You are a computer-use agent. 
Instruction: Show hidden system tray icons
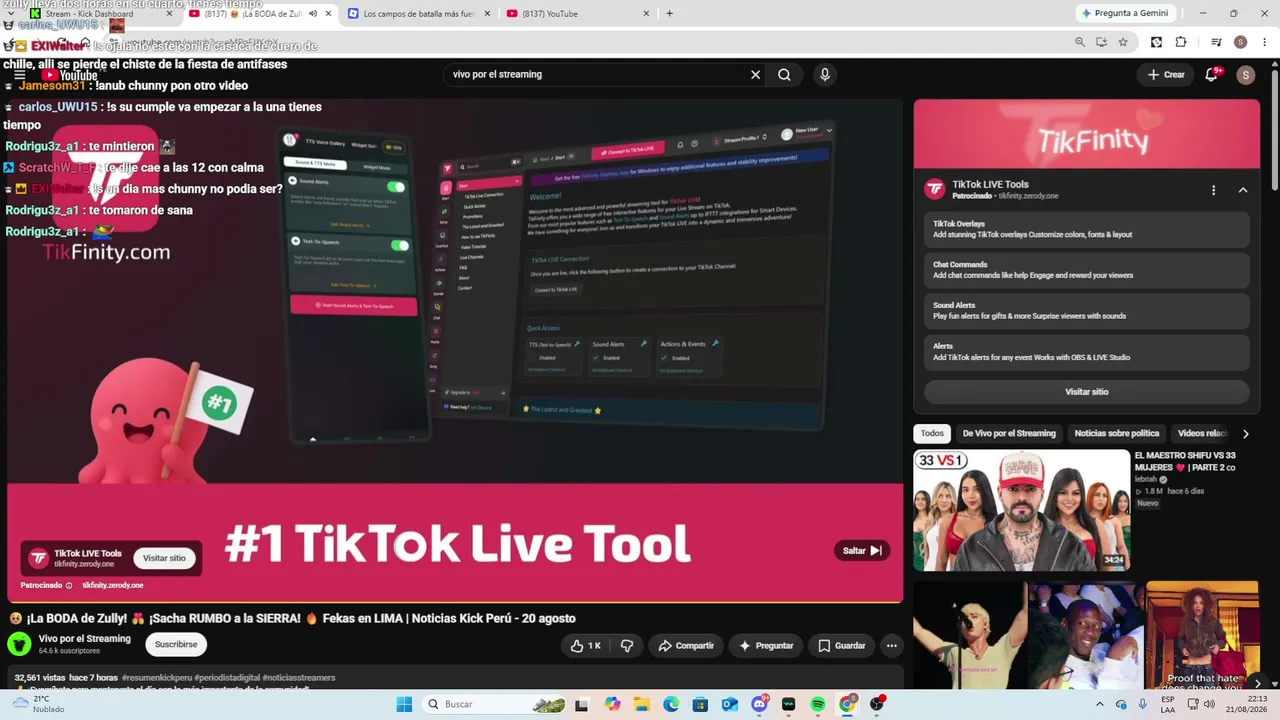coord(1100,704)
